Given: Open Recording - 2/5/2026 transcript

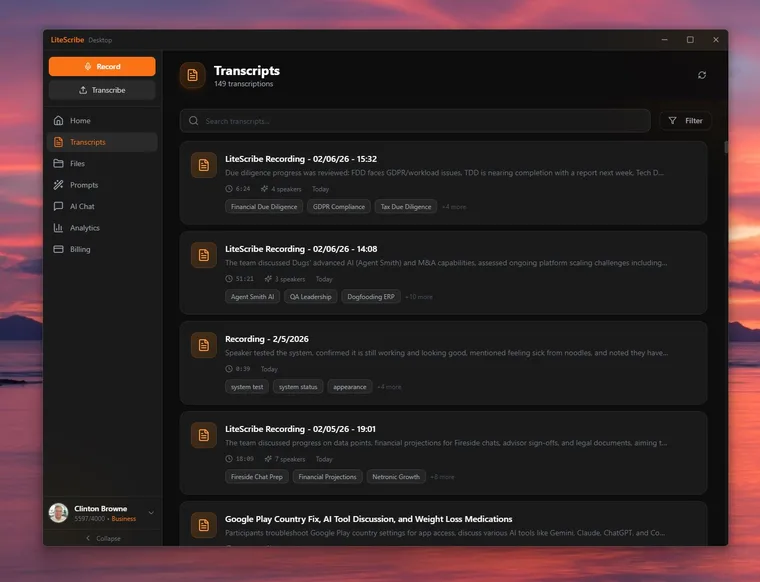Looking at the screenshot, I should 443,363.
